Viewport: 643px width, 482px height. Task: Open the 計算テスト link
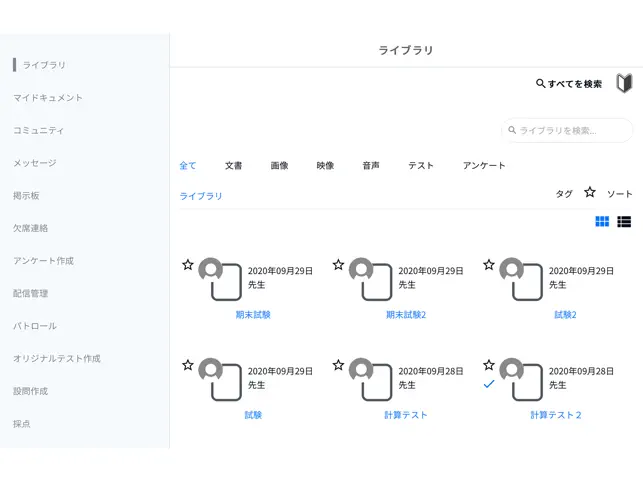click(x=406, y=415)
